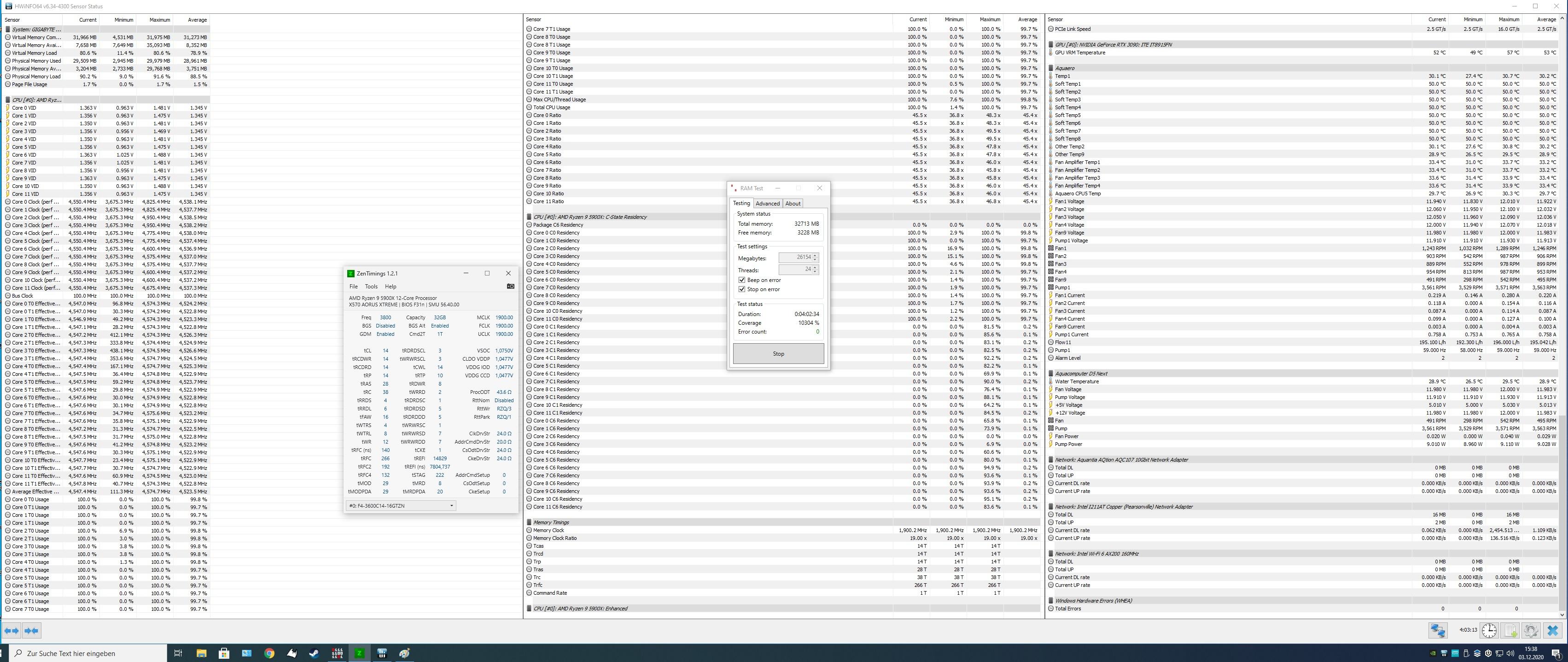The width and height of the screenshot is (1568, 662).
Task: Open ZenTimings File menu
Action: click(x=353, y=286)
